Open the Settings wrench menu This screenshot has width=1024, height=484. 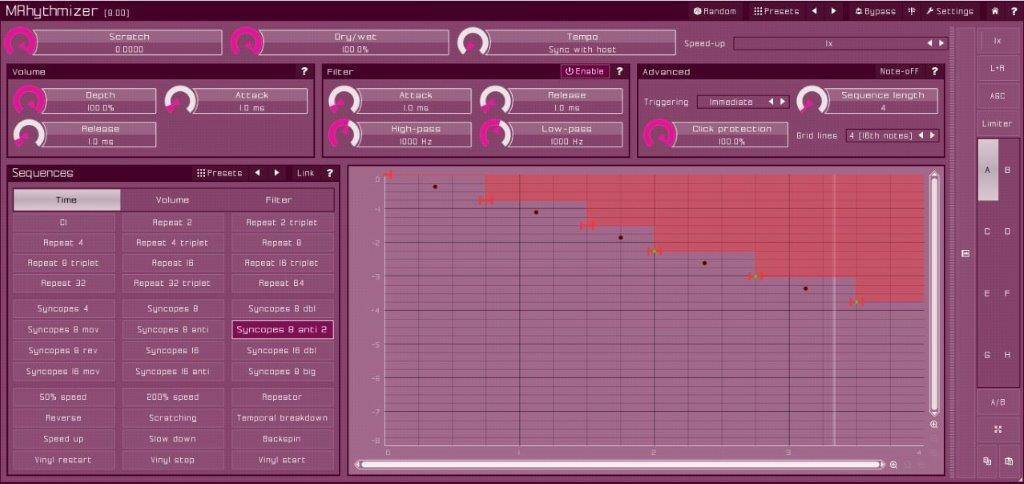click(950, 11)
